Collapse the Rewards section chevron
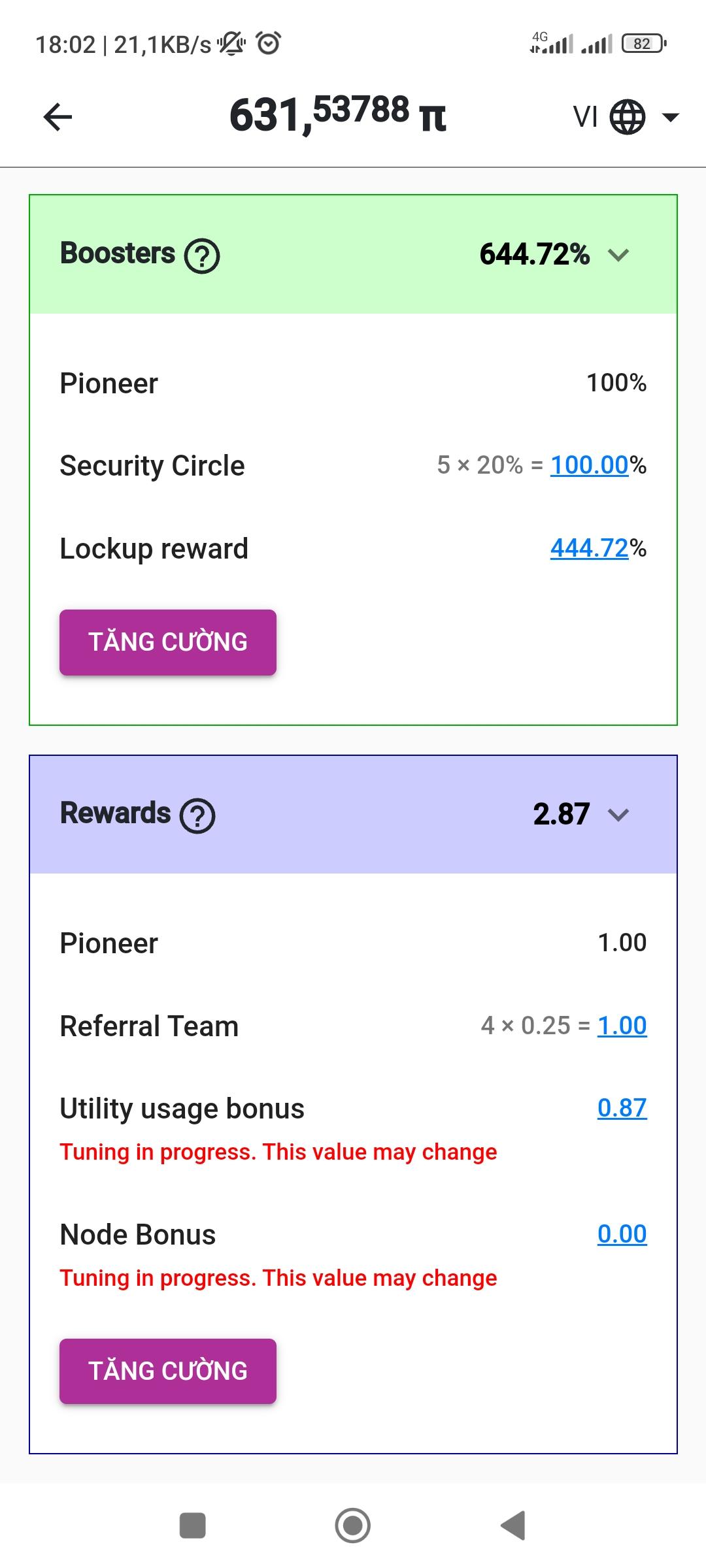The image size is (706, 1568). point(618,815)
